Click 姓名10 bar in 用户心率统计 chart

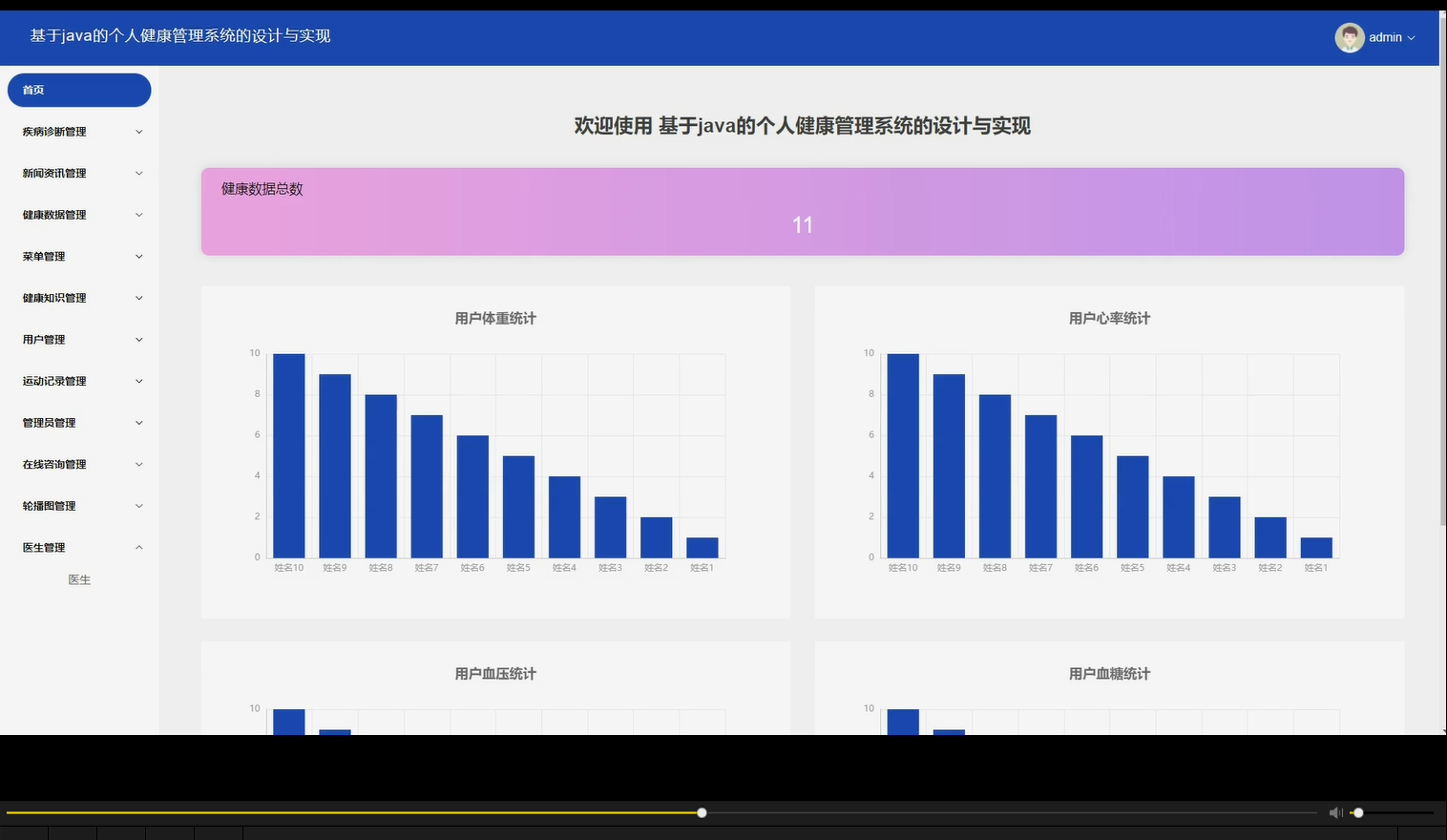[903, 455]
